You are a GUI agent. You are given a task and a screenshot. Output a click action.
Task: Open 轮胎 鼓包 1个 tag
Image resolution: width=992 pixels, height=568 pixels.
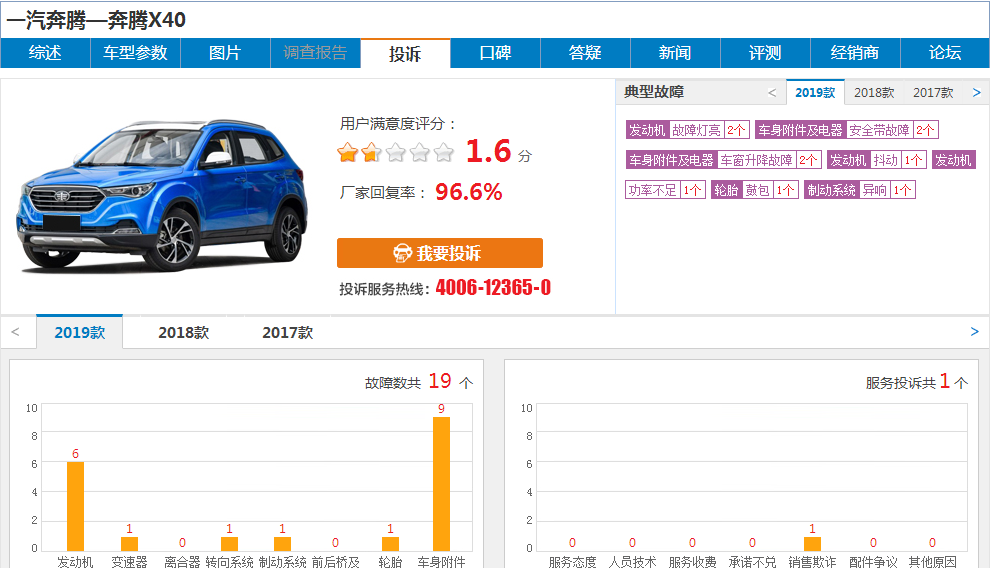tap(755, 190)
